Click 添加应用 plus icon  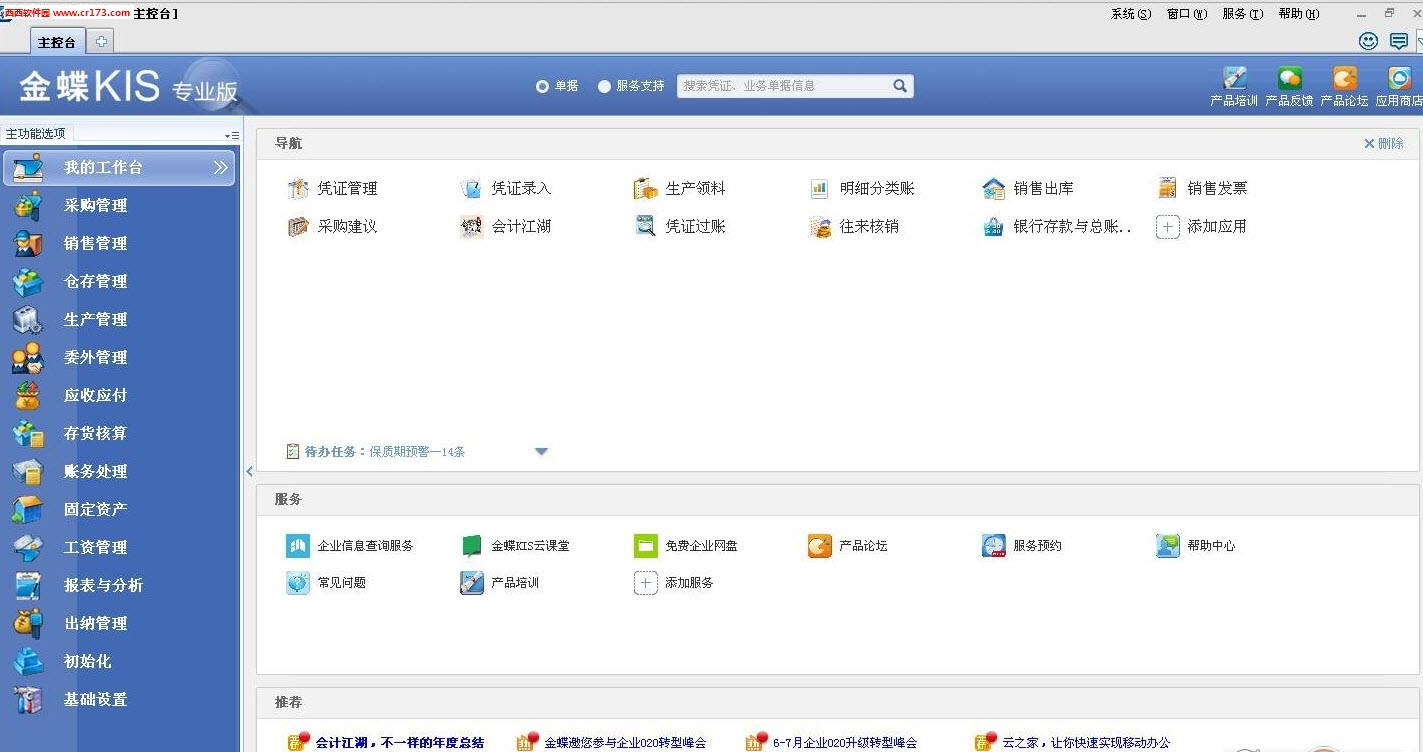tap(1167, 227)
